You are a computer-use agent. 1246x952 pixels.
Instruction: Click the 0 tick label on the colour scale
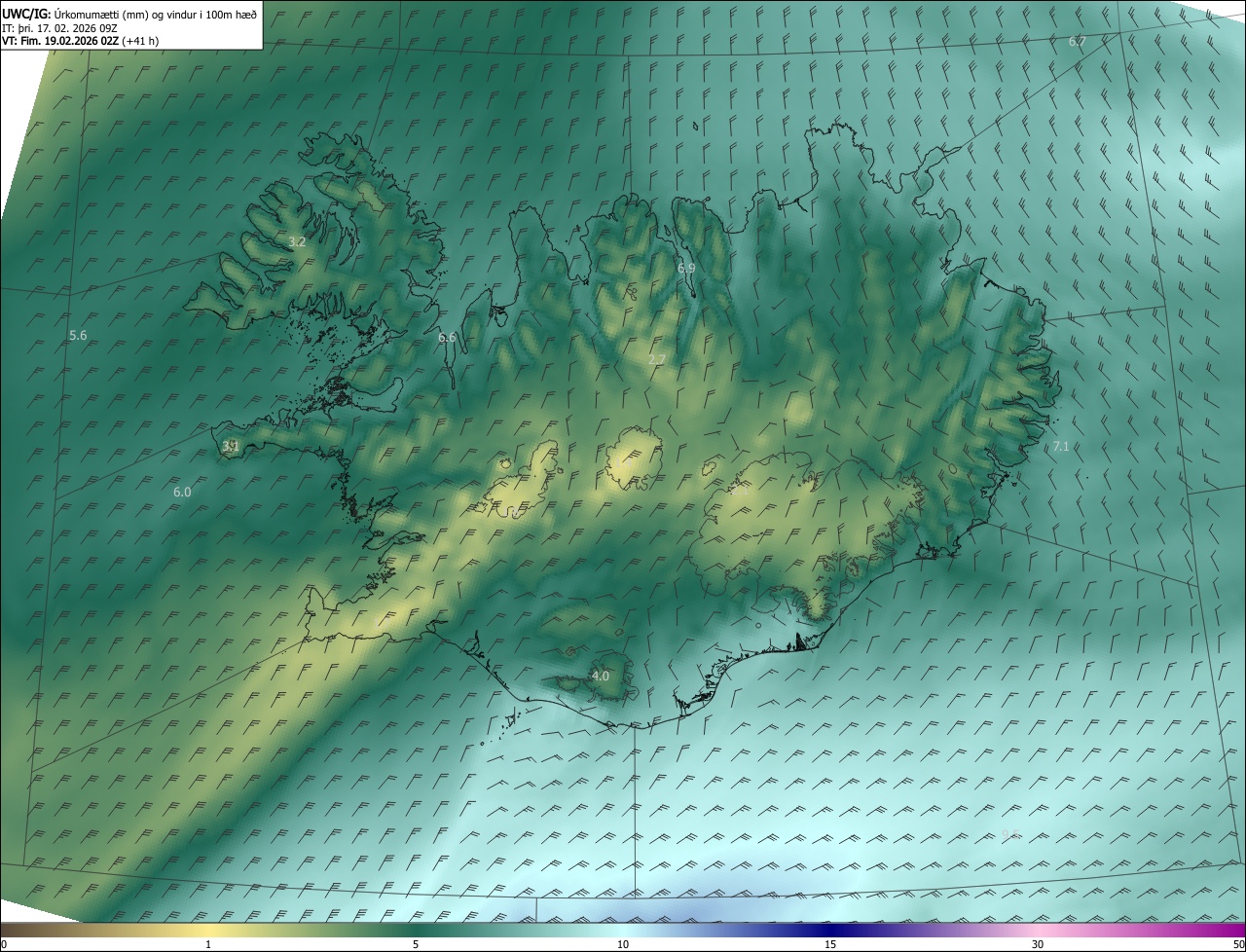pos(4,945)
